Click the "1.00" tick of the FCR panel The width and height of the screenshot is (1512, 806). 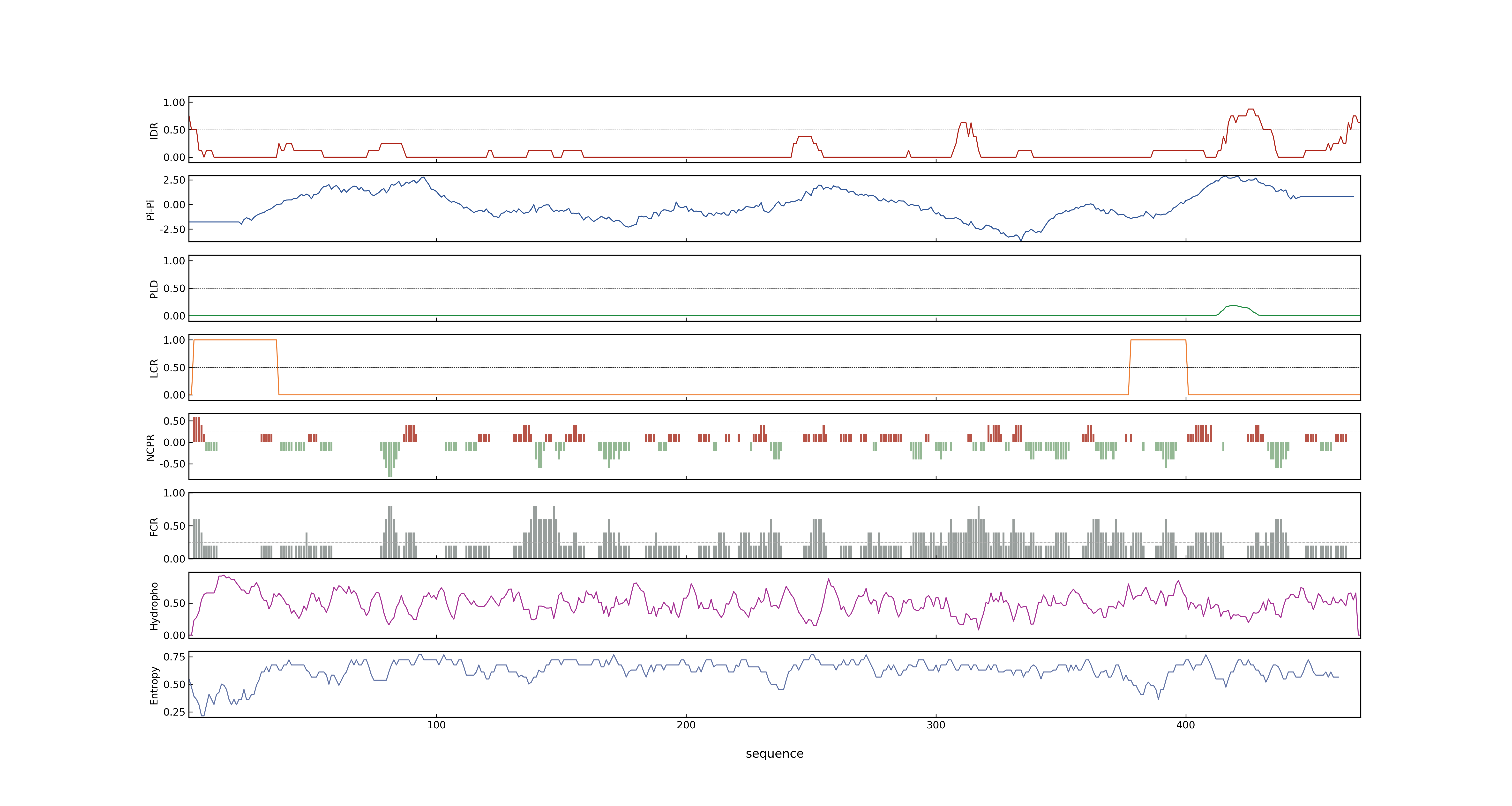174,493
